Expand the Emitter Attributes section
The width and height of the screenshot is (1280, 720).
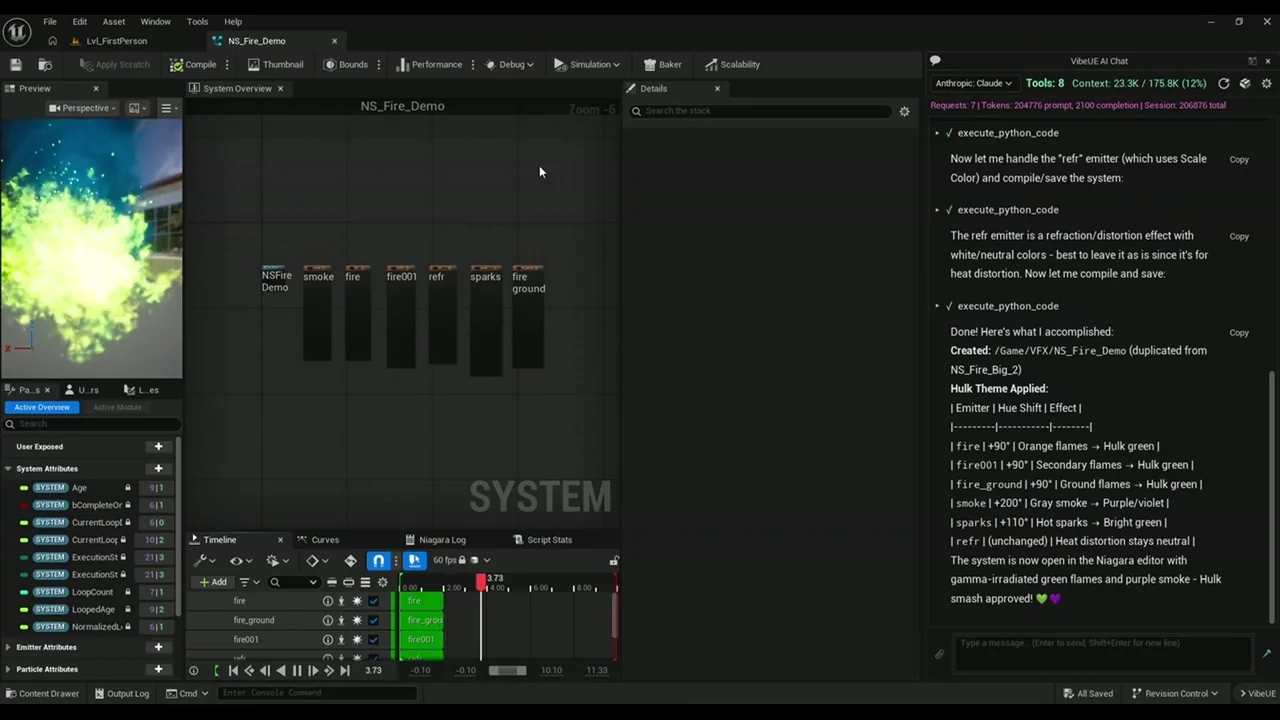(8, 647)
